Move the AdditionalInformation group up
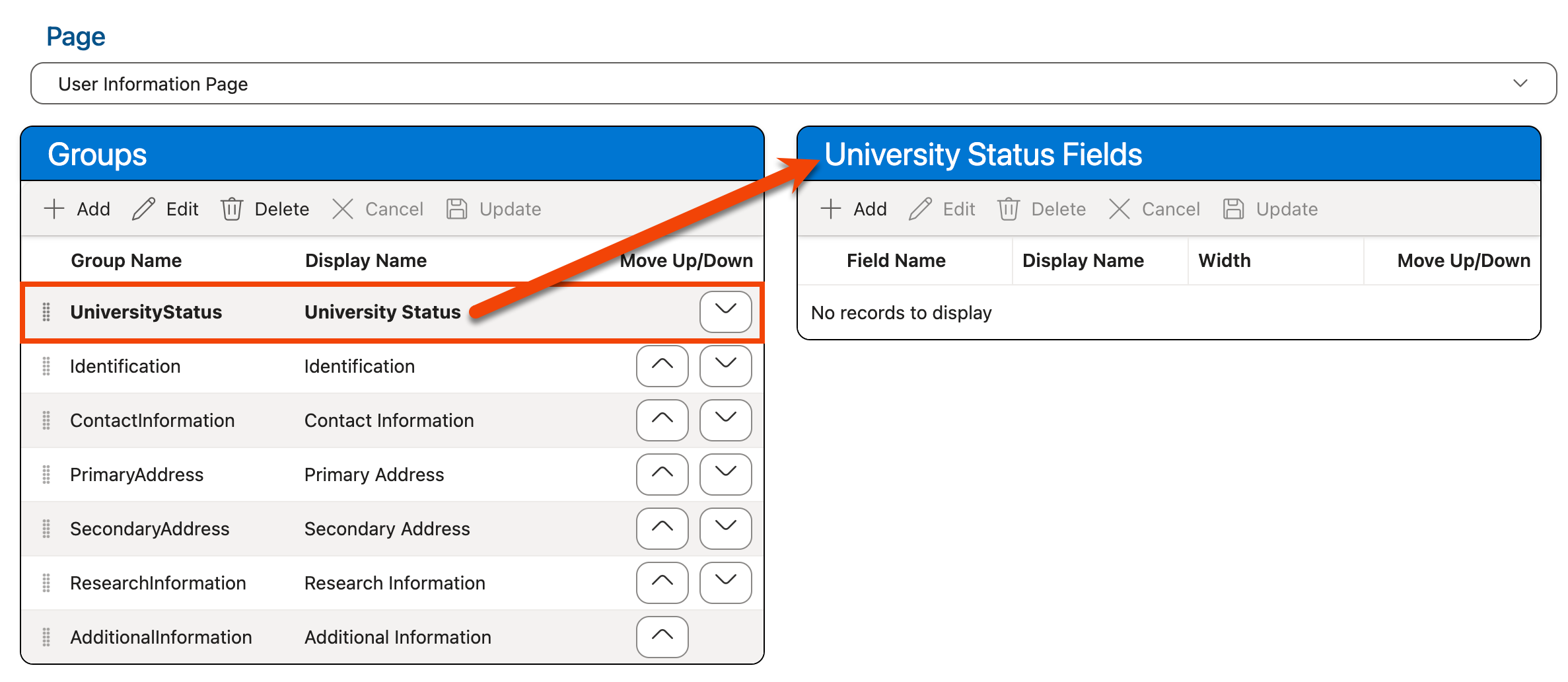 (x=662, y=636)
